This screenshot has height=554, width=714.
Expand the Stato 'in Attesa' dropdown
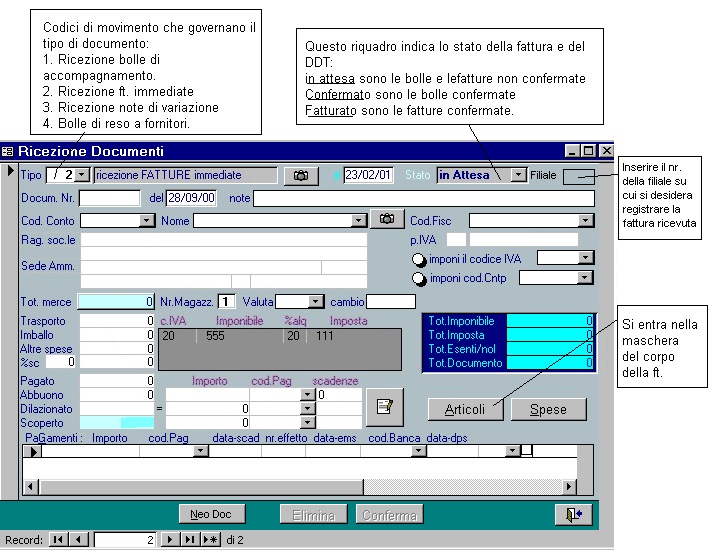coord(518,175)
